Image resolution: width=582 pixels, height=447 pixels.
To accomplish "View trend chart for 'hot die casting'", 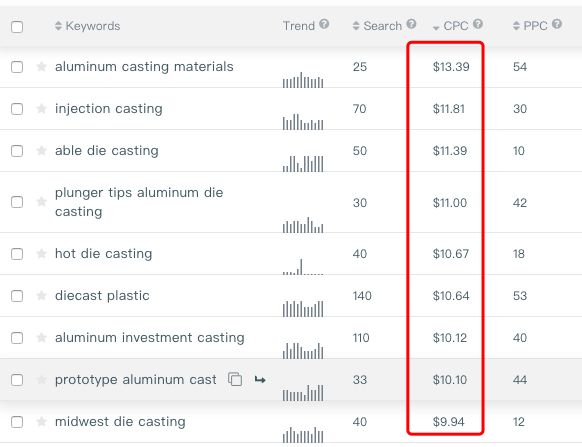I will click(x=303, y=267).
